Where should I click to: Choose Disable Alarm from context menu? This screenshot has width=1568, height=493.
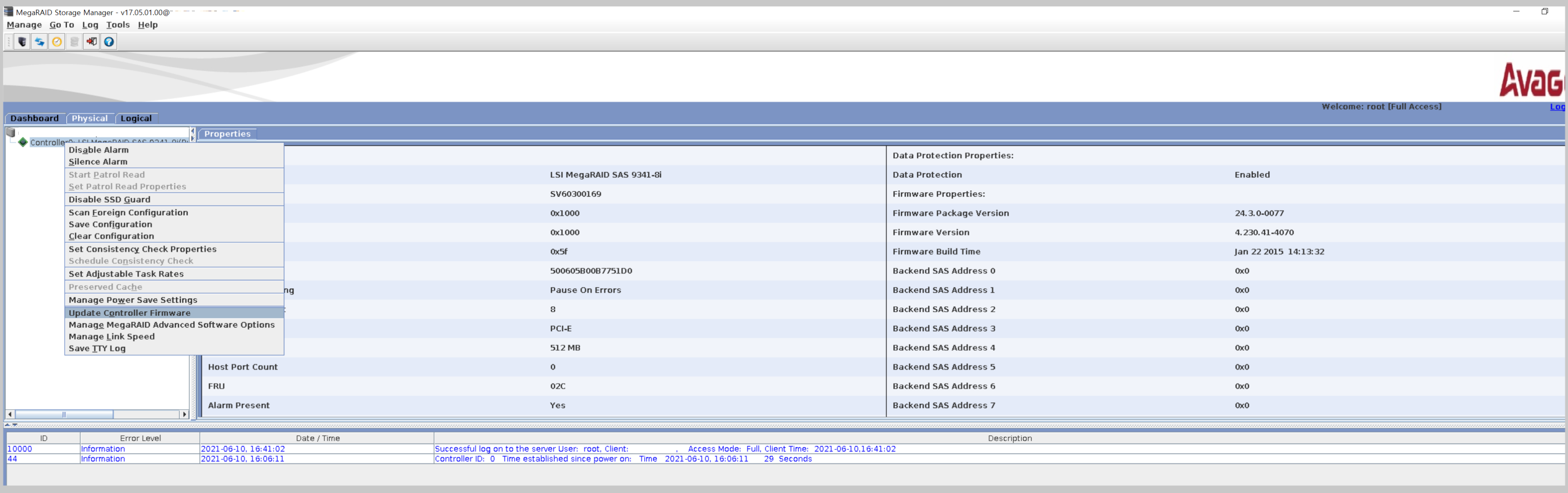[98, 150]
